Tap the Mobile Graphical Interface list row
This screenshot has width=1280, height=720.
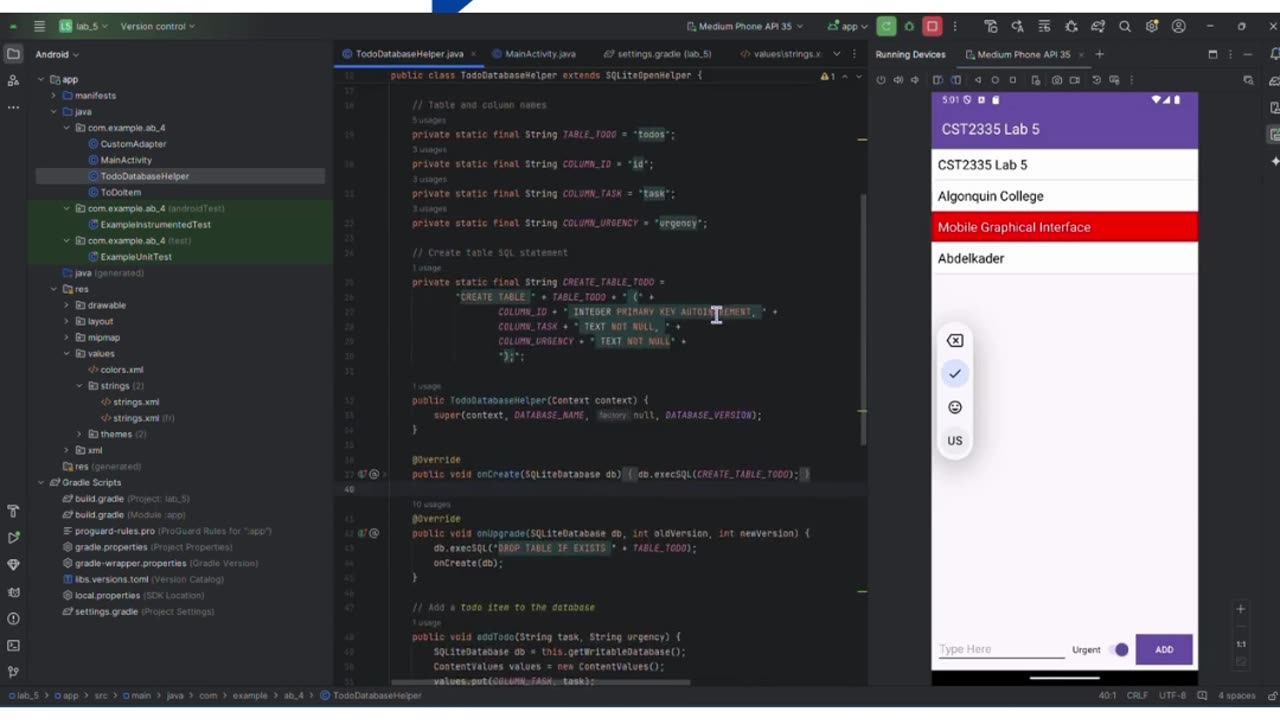[1064, 227]
